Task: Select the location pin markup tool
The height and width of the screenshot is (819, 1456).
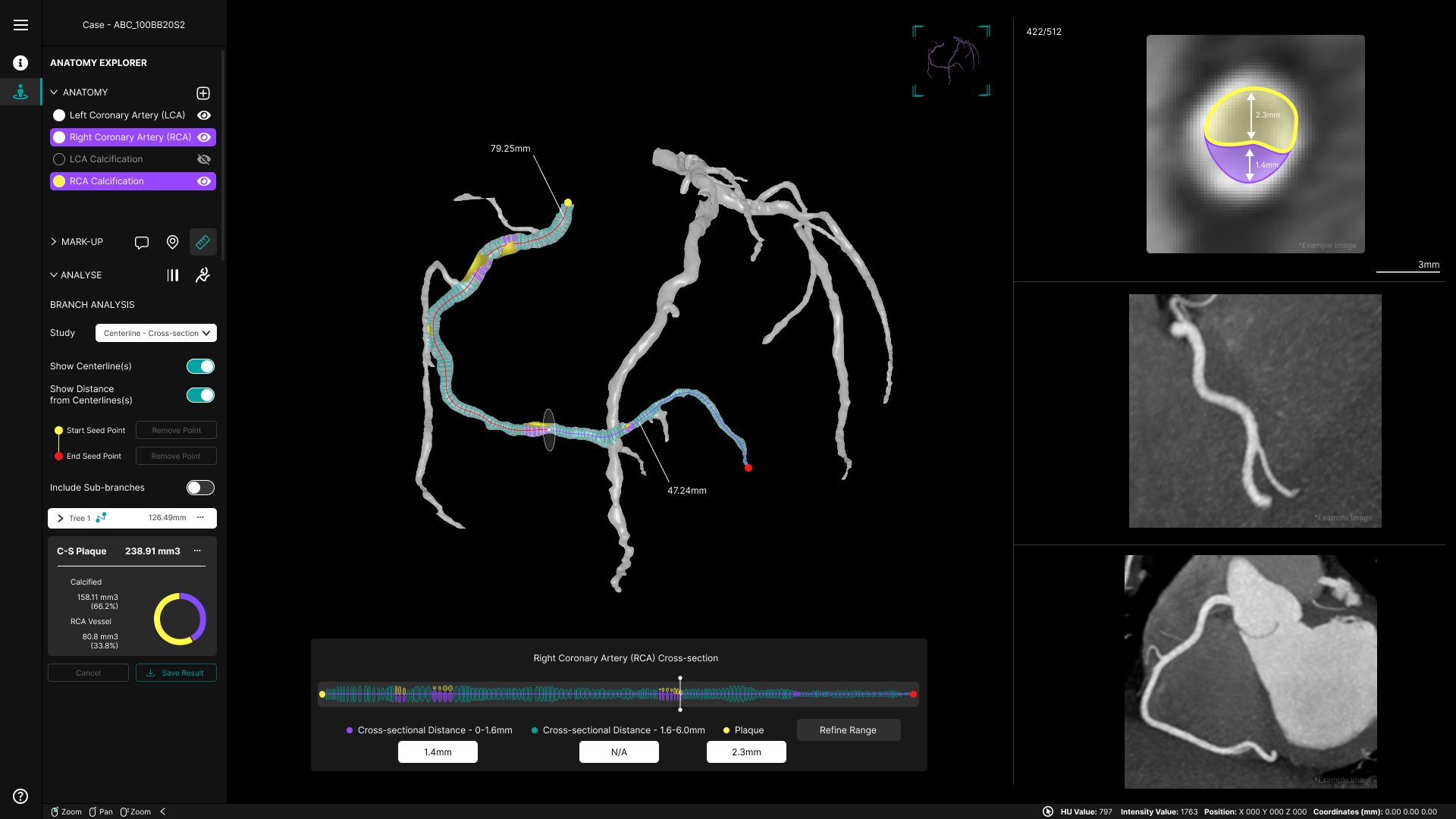Action: [172, 242]
